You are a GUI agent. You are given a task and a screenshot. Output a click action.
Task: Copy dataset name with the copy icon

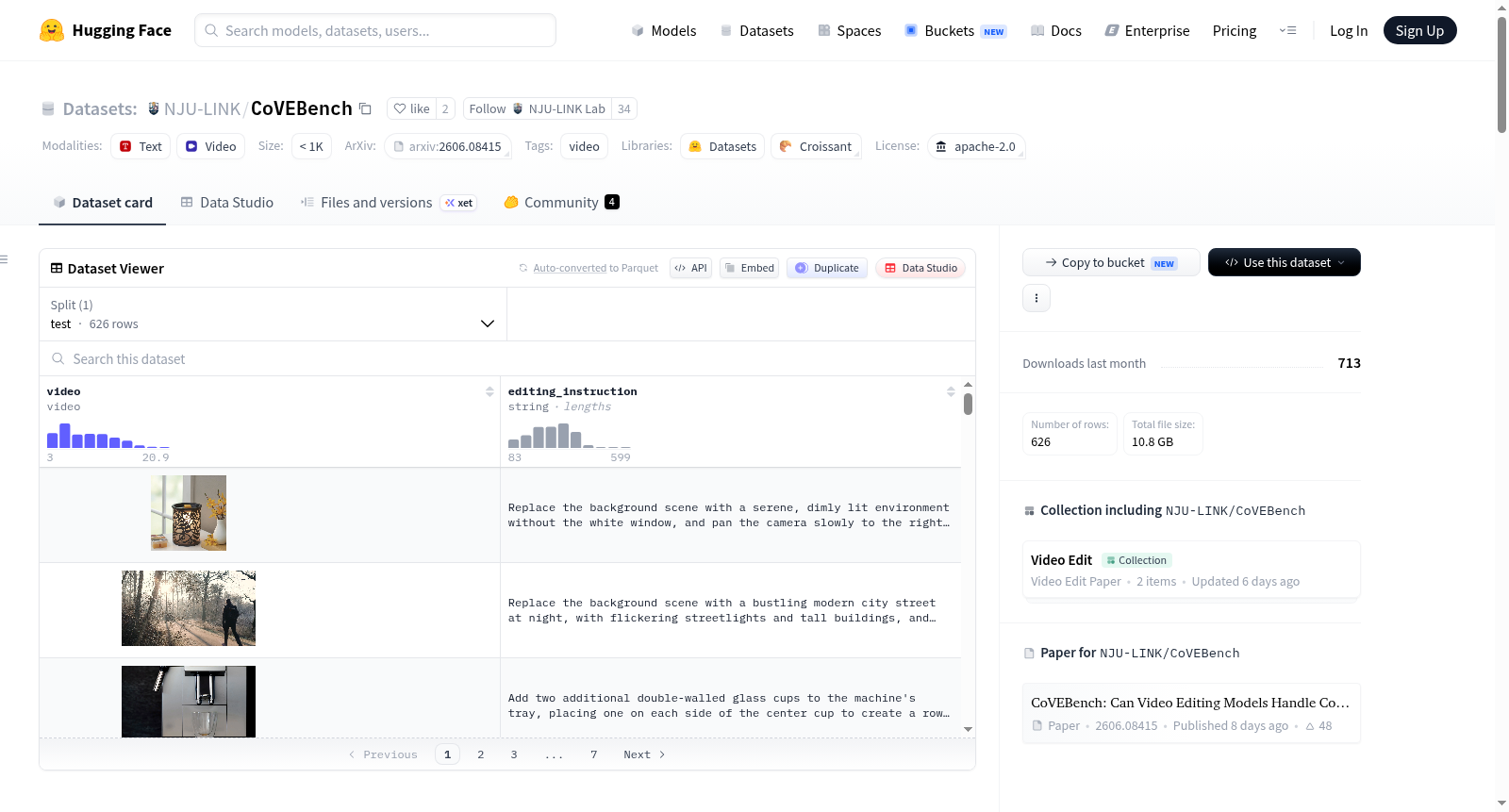tap(365, 108)
